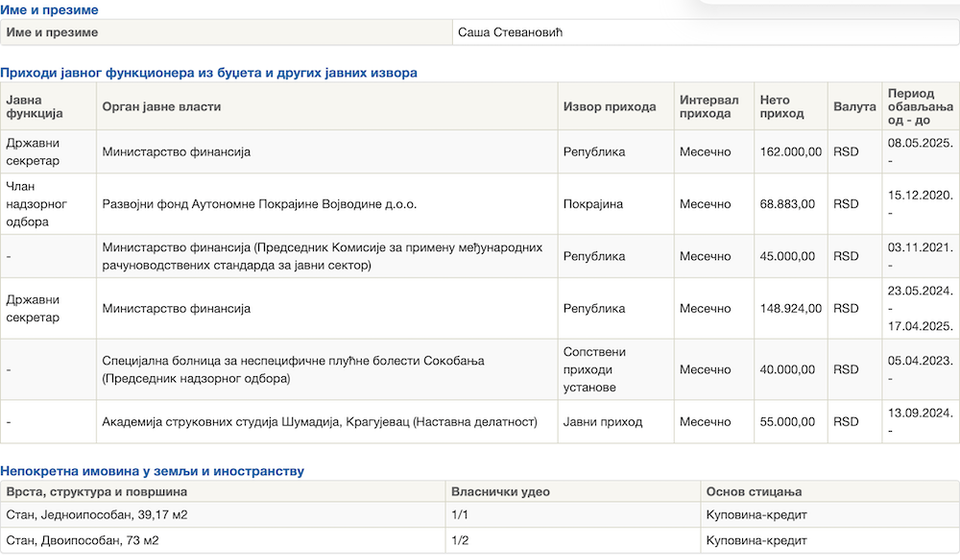
Task: Click the 'Име и презиме' section heading
Action: click(x=49, y=10)
